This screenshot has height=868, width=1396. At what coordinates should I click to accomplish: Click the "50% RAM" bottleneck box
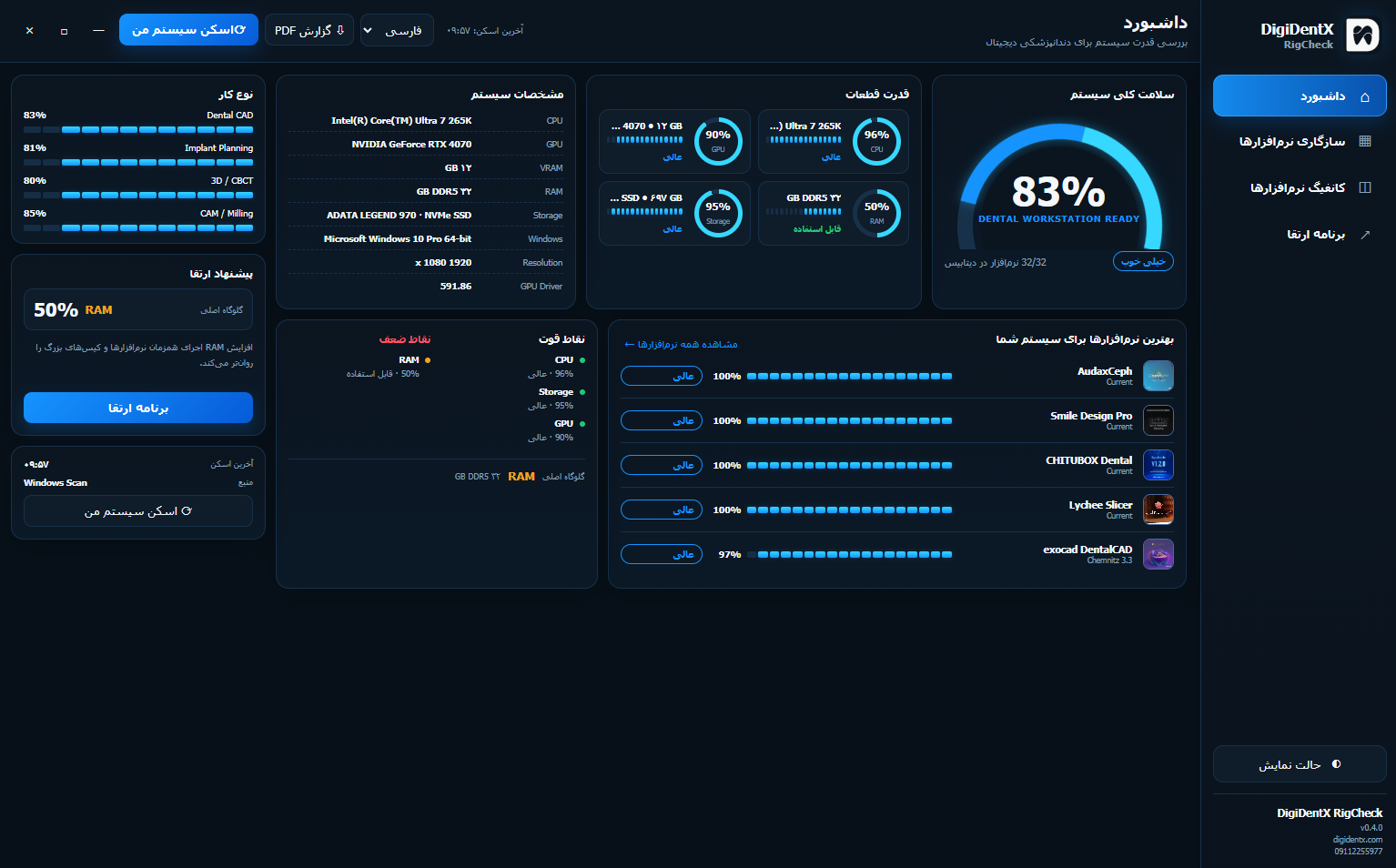coord(138,310)
